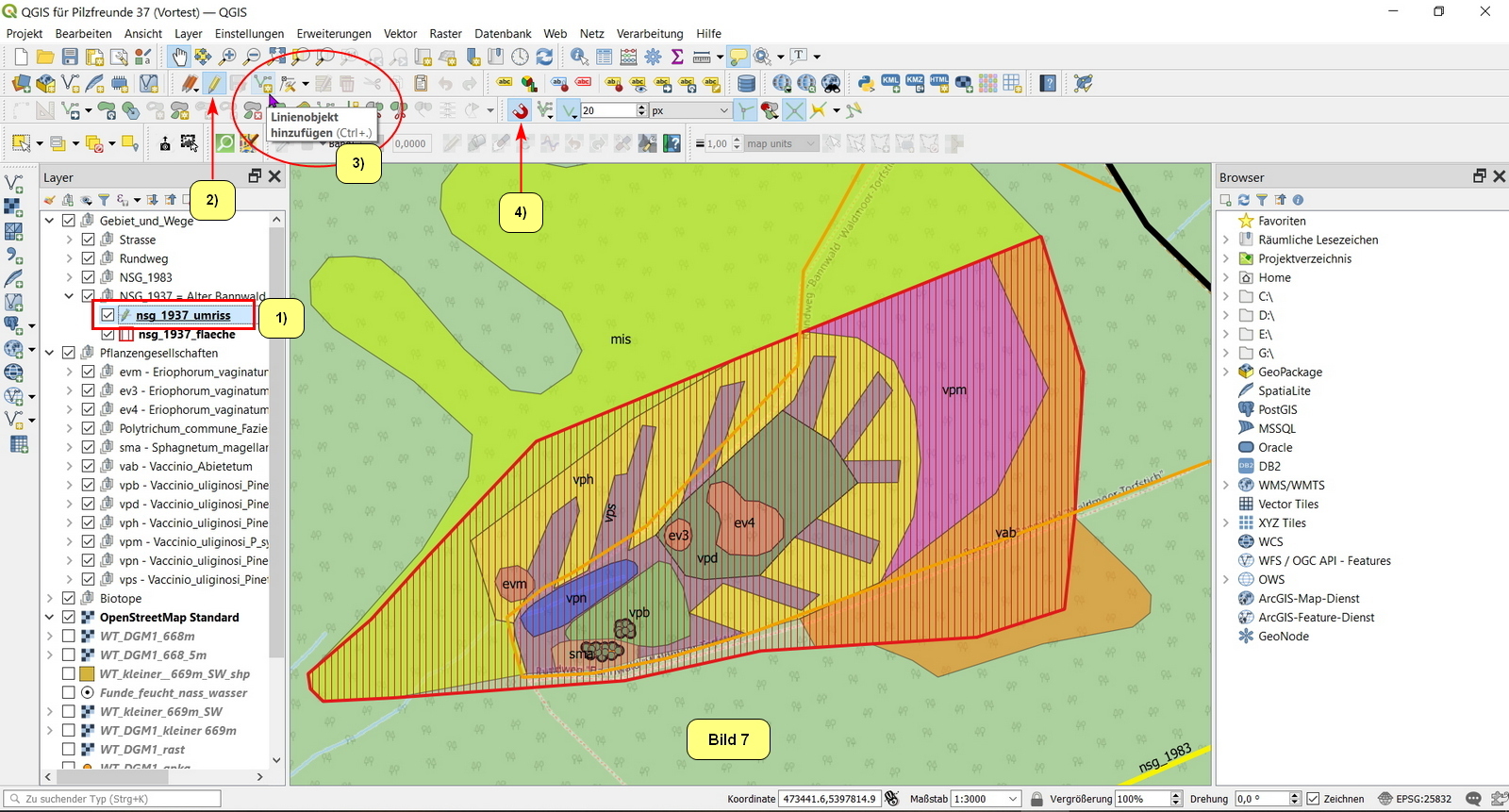Open the attribute table icon
Screen dimensions: 1509x812
tap(605, 58)
